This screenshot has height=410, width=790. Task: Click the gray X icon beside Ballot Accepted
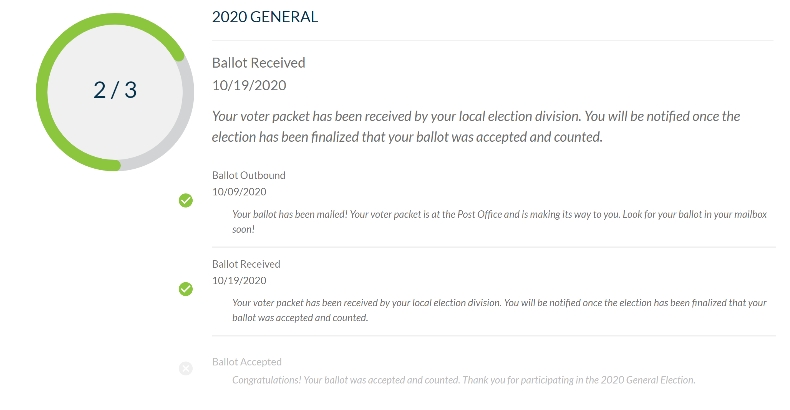tap(185, 368)
